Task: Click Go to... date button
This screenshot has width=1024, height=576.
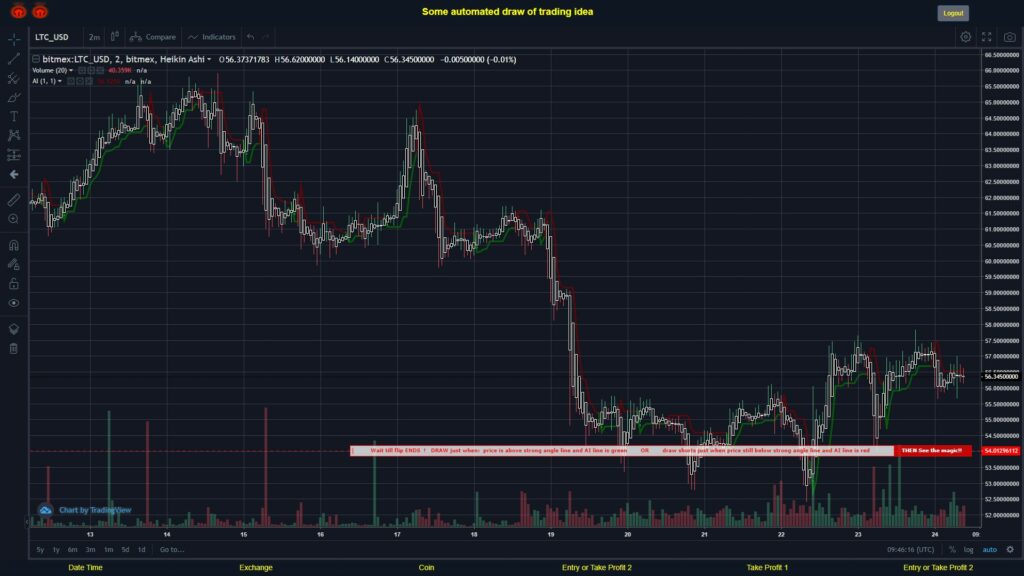Action: (172, 550)
